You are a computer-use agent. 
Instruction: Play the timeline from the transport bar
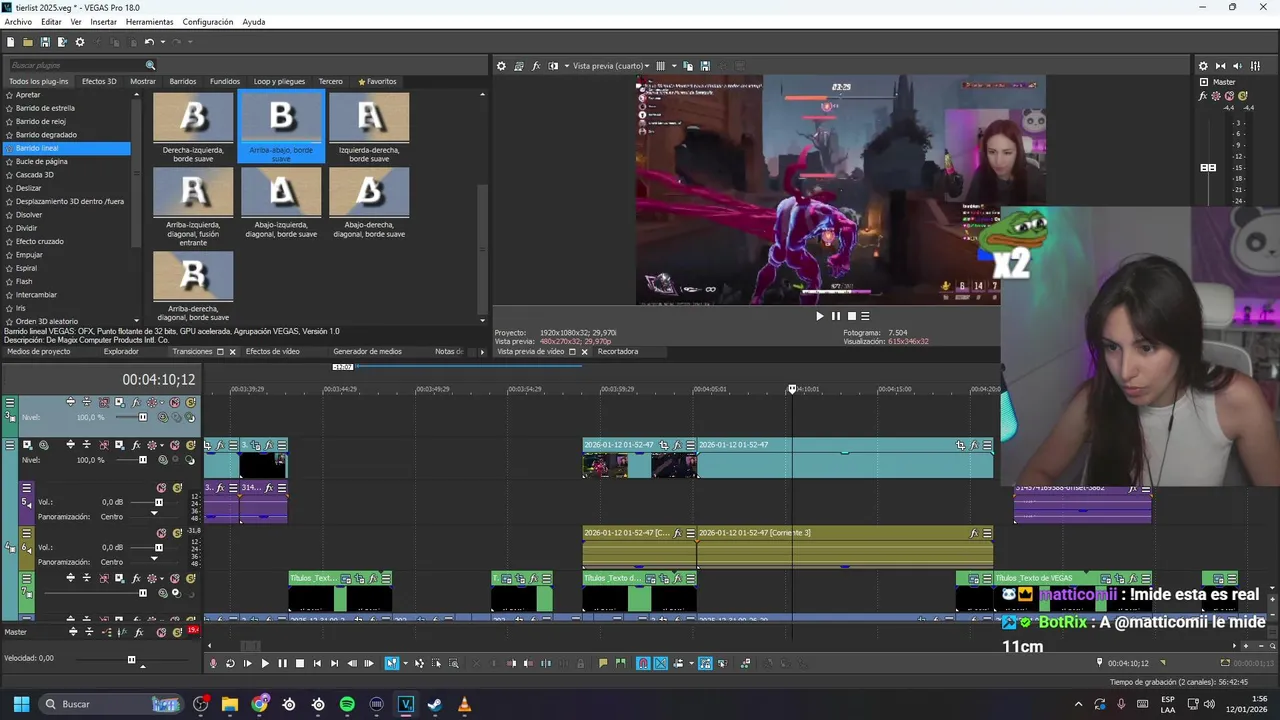point(265,663)
